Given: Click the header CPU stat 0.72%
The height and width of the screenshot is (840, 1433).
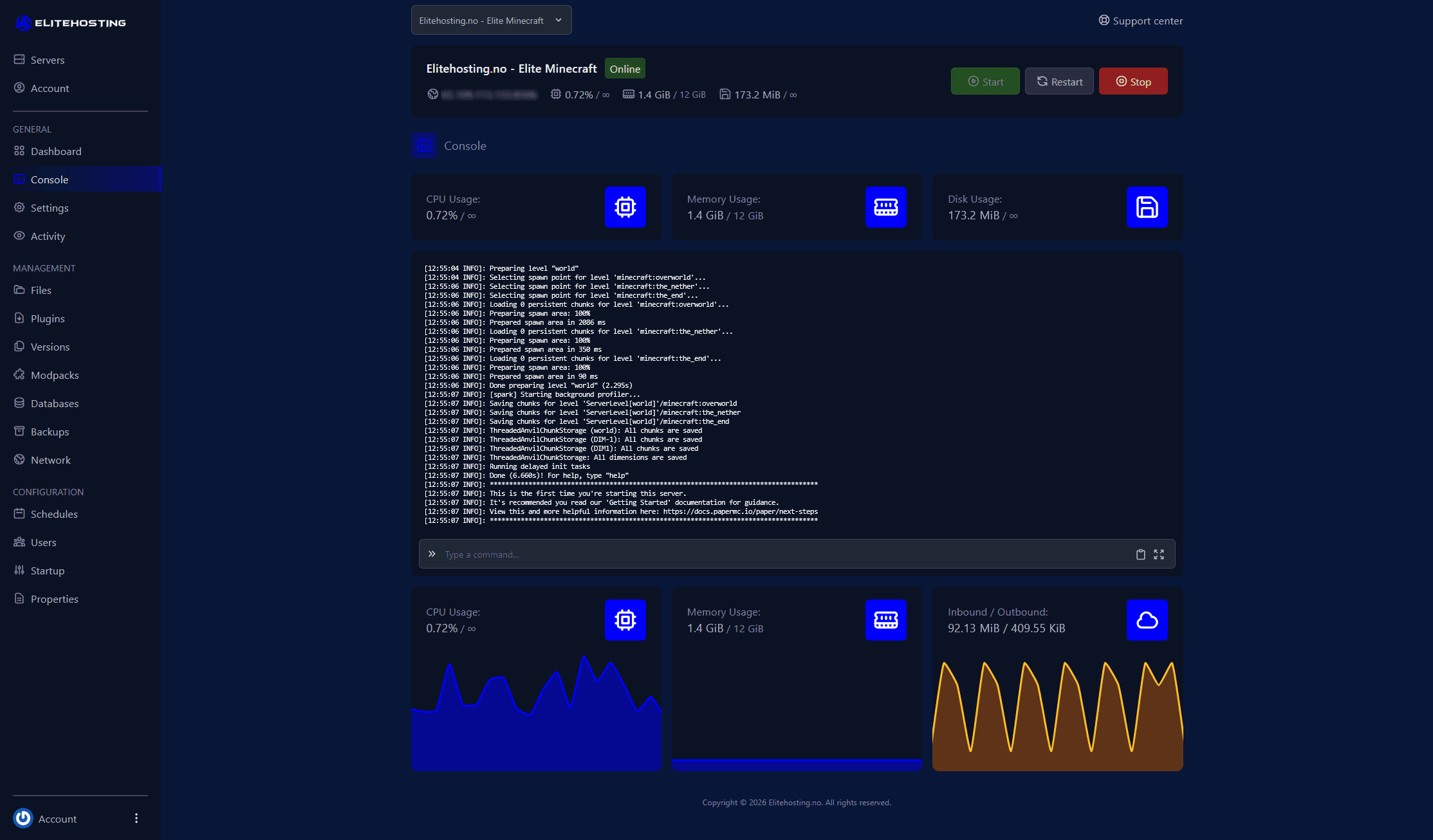Looking at the screenshot, I should click(580, 95).
